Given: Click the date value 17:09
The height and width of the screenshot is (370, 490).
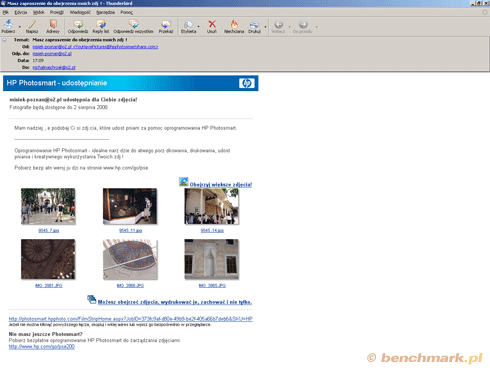Looking at the screenshot, I should [x=38, y=60].
